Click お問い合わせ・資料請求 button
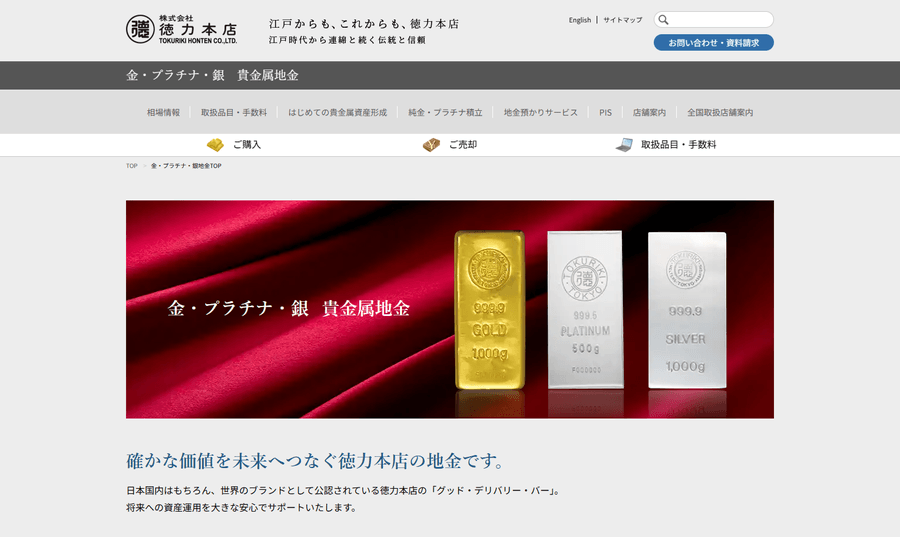 [713, 42]
